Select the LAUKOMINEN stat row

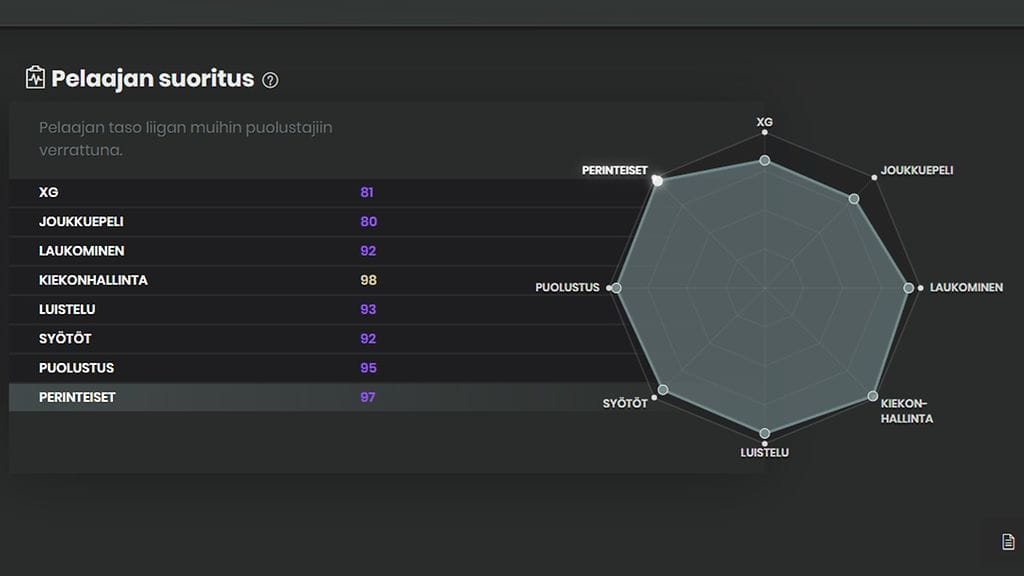(x=200, y=251)
